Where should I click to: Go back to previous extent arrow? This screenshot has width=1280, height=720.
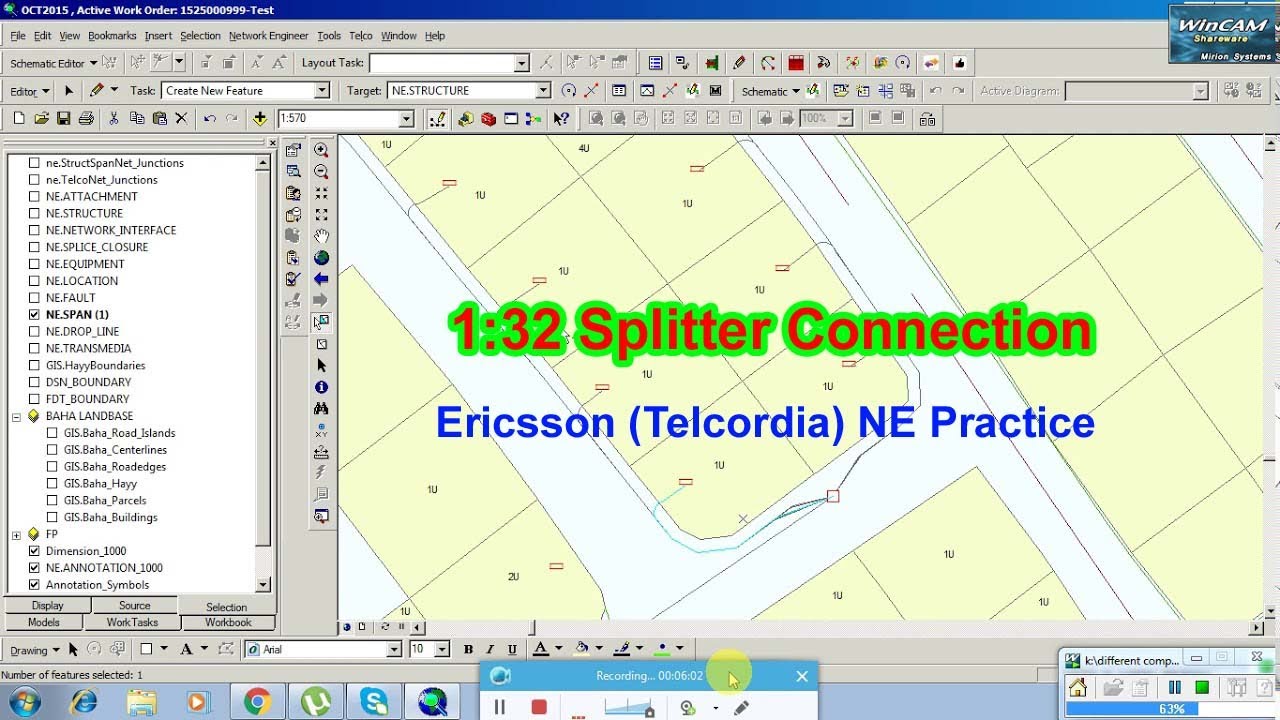click(321, 279)
